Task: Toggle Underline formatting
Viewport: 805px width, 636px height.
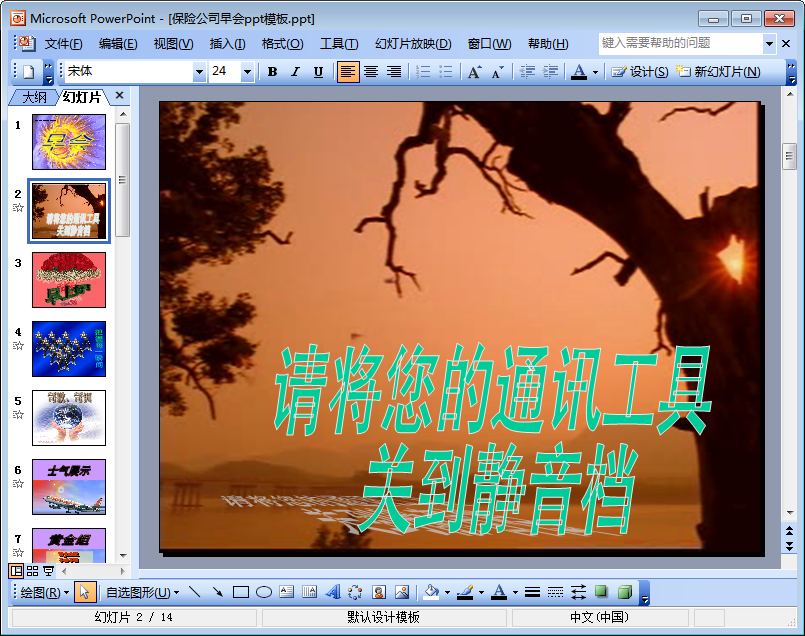Action: [x=318, y=72]
